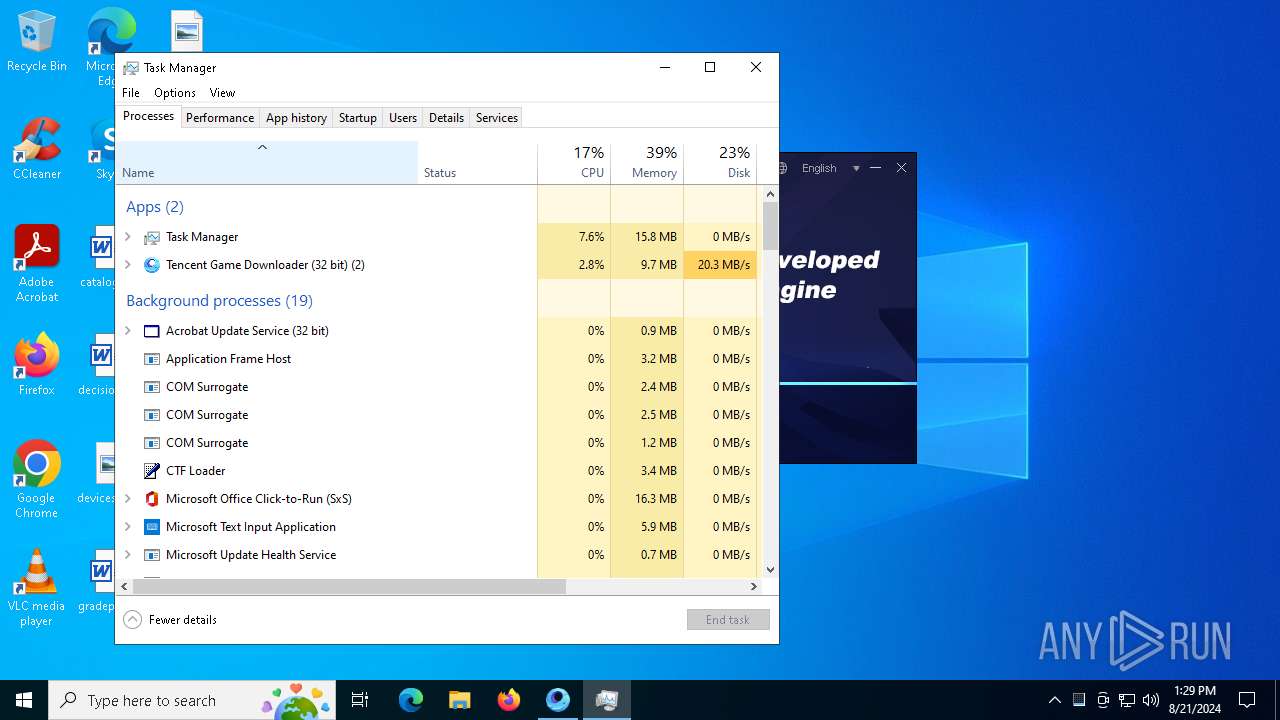Viewport: 1280px width, 720px height.
Task: Open VLC media player desktop shortcut
Action: click(x=36, y=588)
